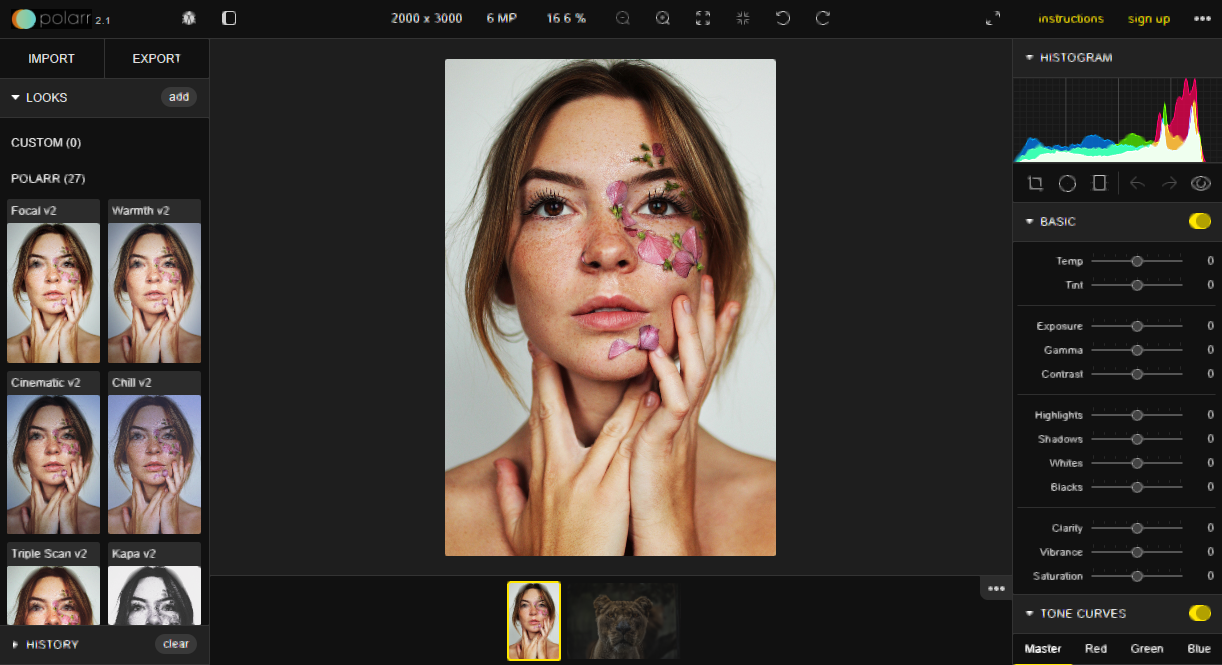Toggle before/after preview eye icon
This screenshot has height=665, width=1222.
pos(1200,183)
